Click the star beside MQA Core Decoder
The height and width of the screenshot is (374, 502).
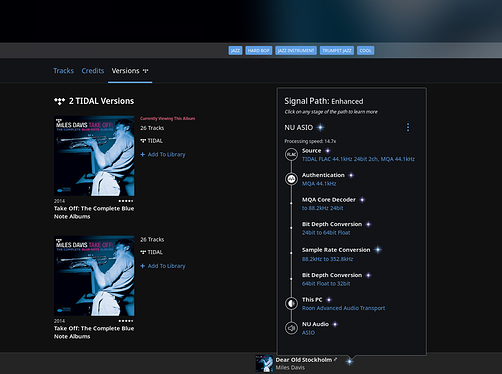[x=362, y=200]
